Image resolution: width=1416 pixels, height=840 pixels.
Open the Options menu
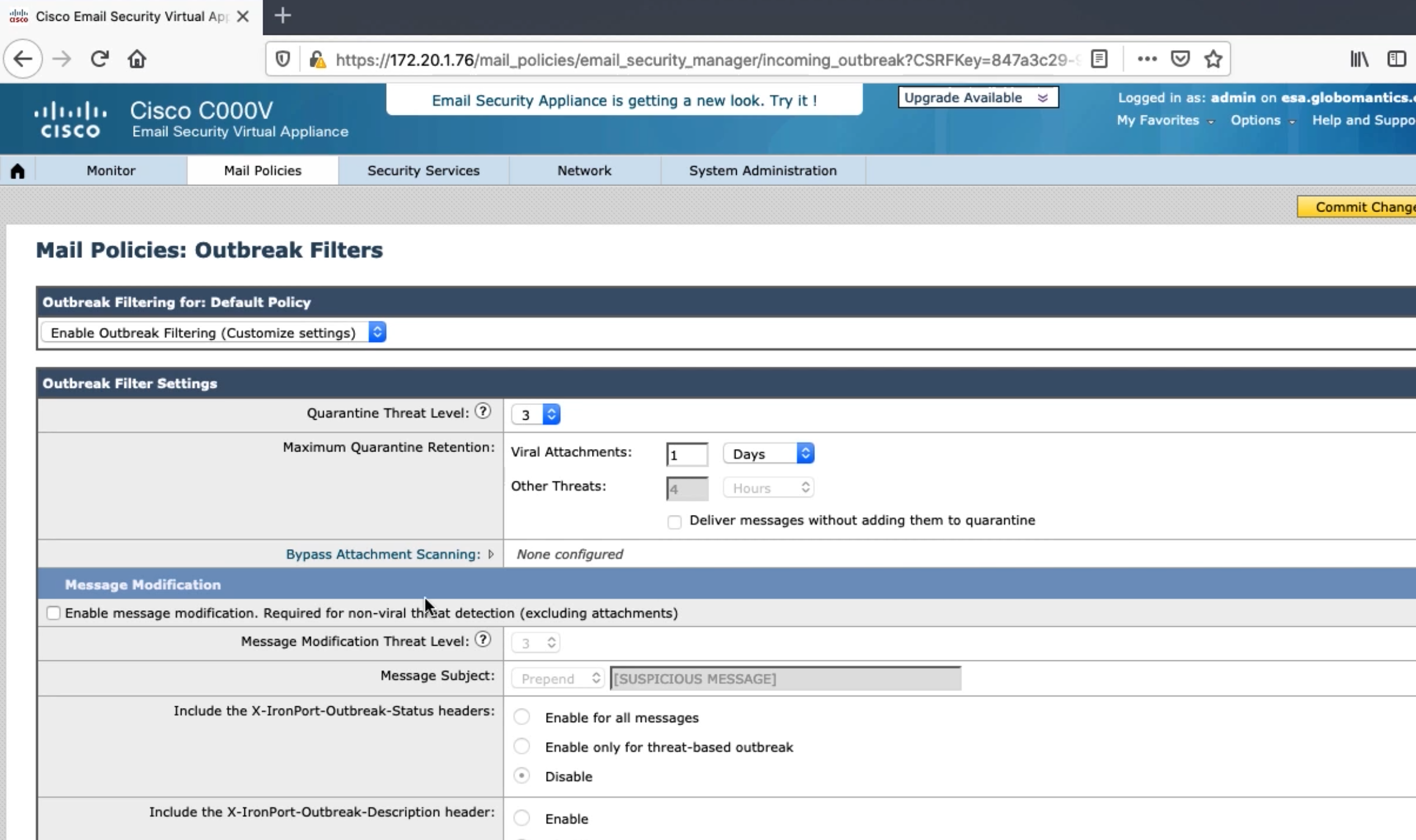tap(1262, 120)
